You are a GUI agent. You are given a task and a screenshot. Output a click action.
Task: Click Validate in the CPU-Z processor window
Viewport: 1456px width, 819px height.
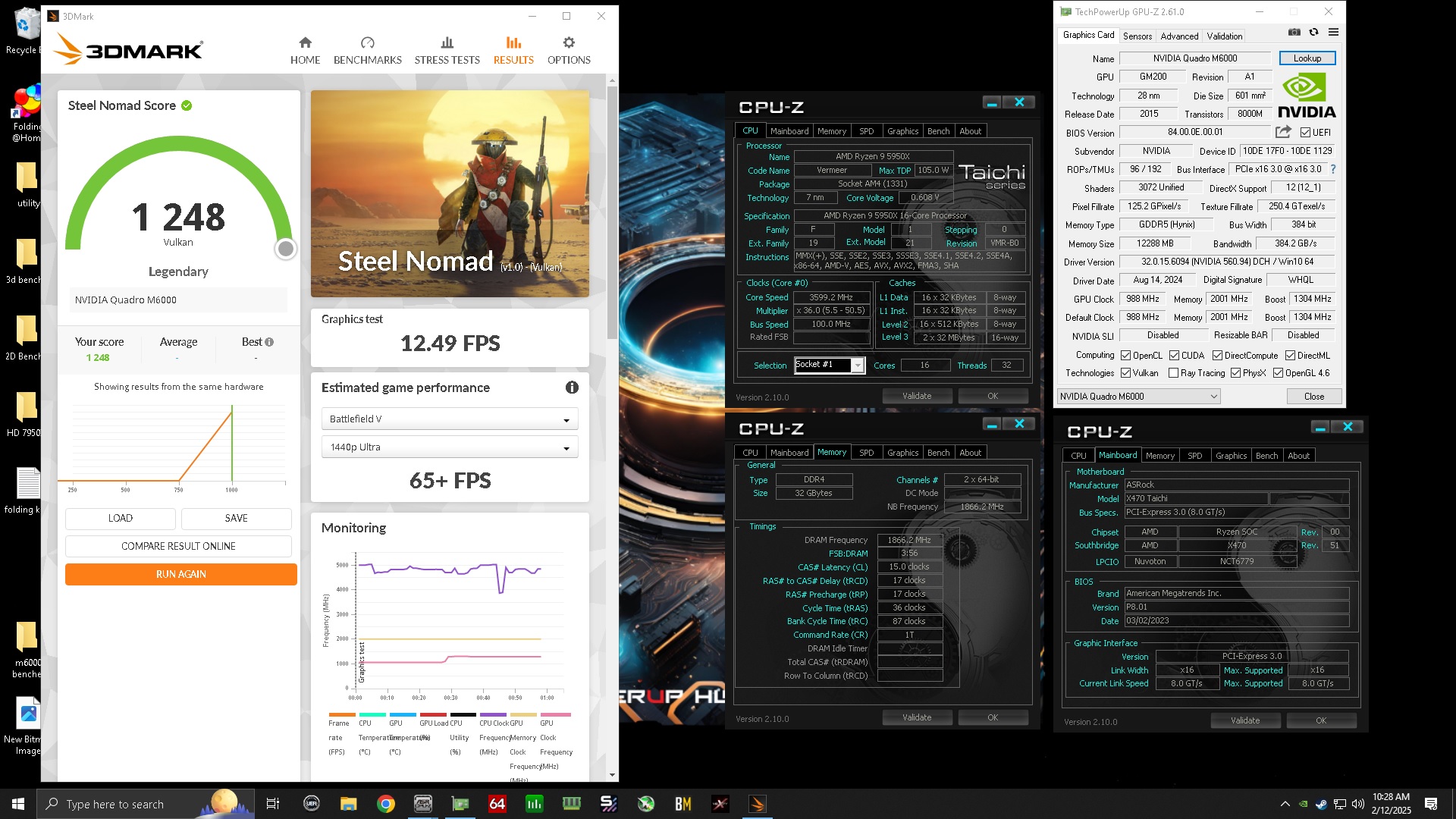pyautogui.click(x=917, y=396)
